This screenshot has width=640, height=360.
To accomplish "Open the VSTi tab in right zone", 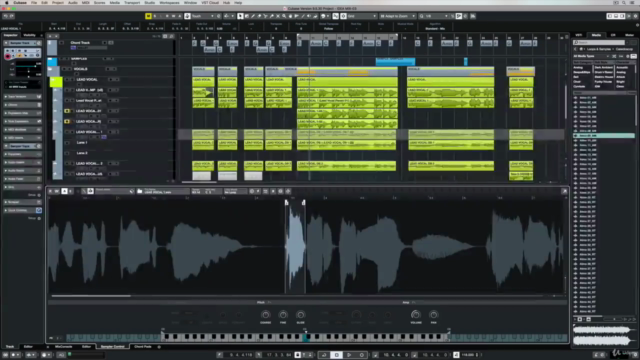I will click(579, 35).
